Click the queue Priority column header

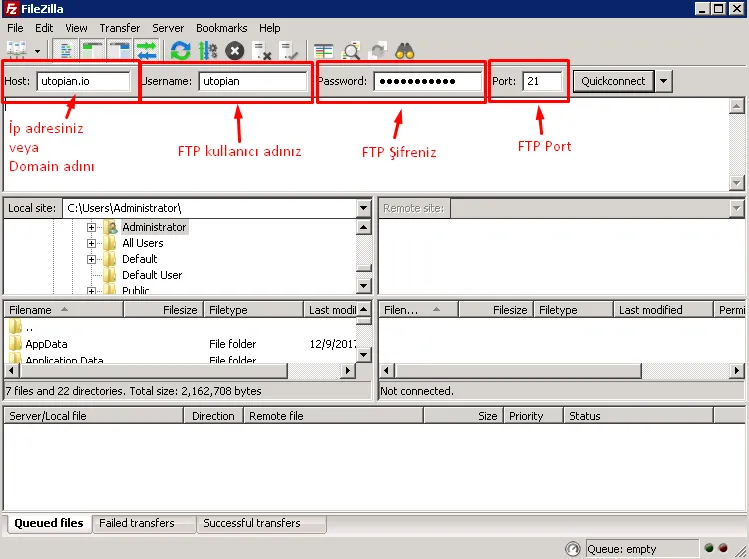point(534,416)
